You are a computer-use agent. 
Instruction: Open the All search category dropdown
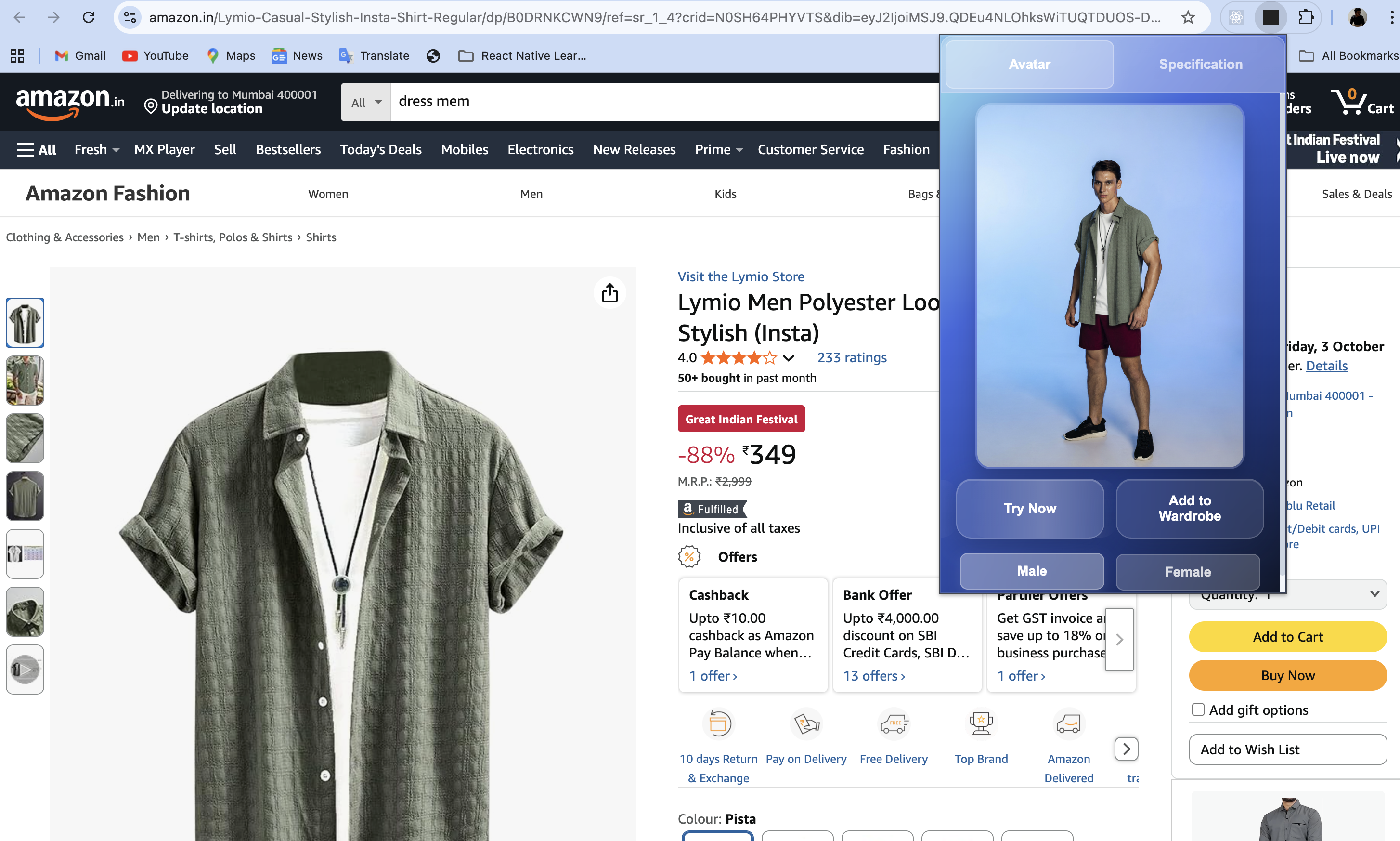pyautogui.click(x=366, y=102)
